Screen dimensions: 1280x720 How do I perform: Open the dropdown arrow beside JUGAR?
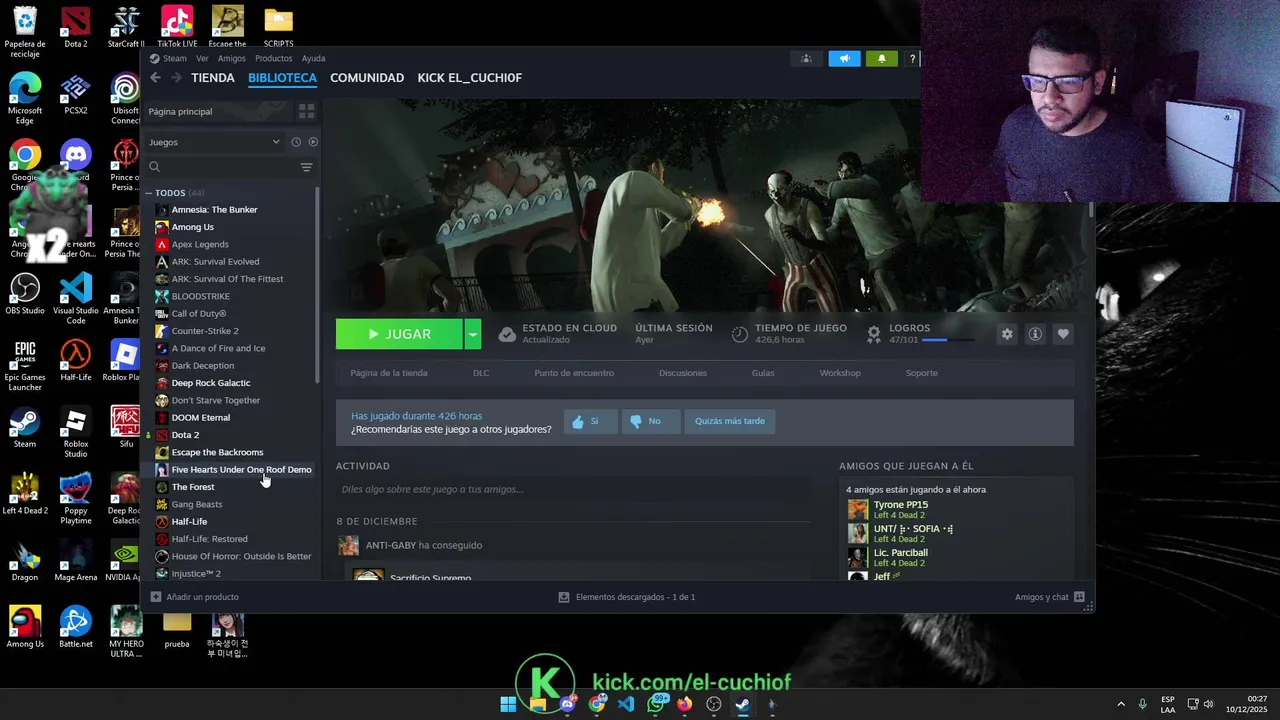coord(473,334)
